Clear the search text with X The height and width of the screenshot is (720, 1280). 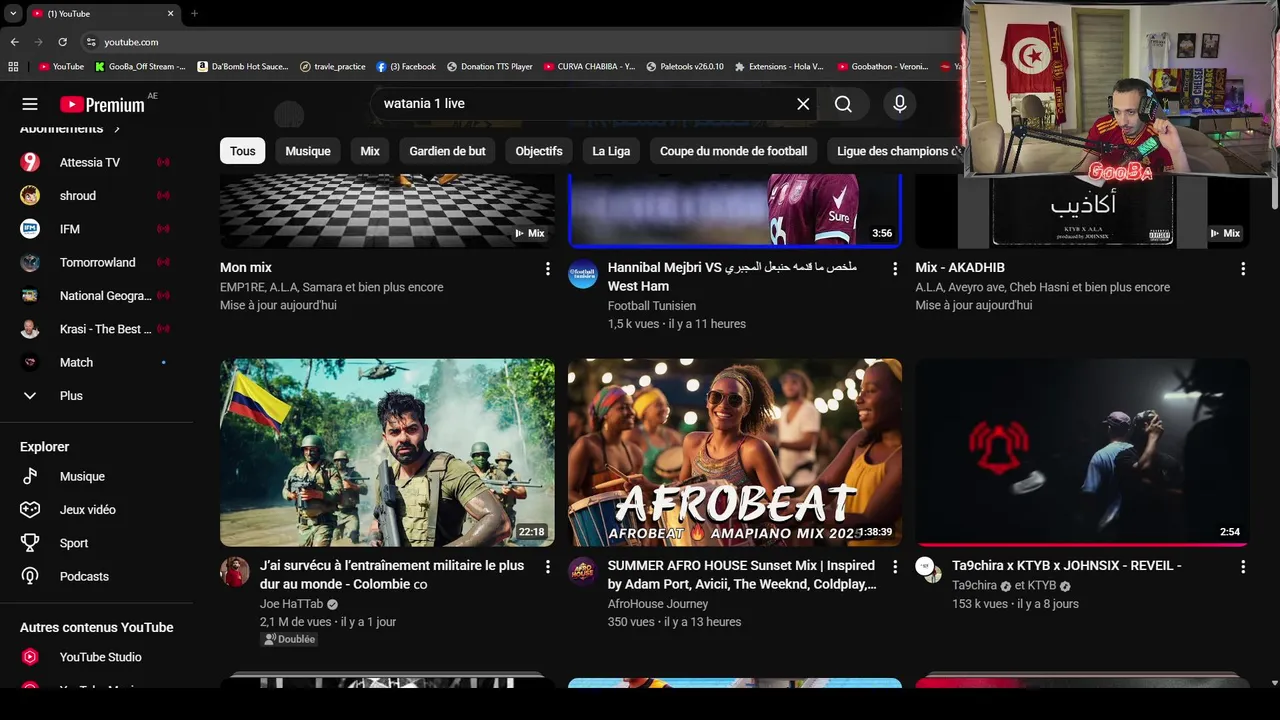coord(803,104)
